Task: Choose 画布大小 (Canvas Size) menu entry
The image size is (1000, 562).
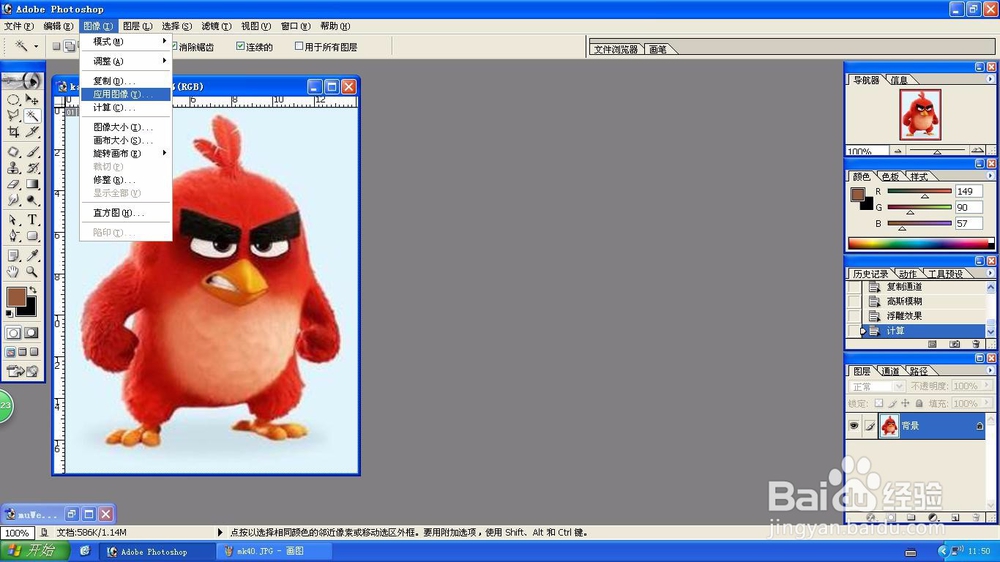Action: [x=126, y=140]
